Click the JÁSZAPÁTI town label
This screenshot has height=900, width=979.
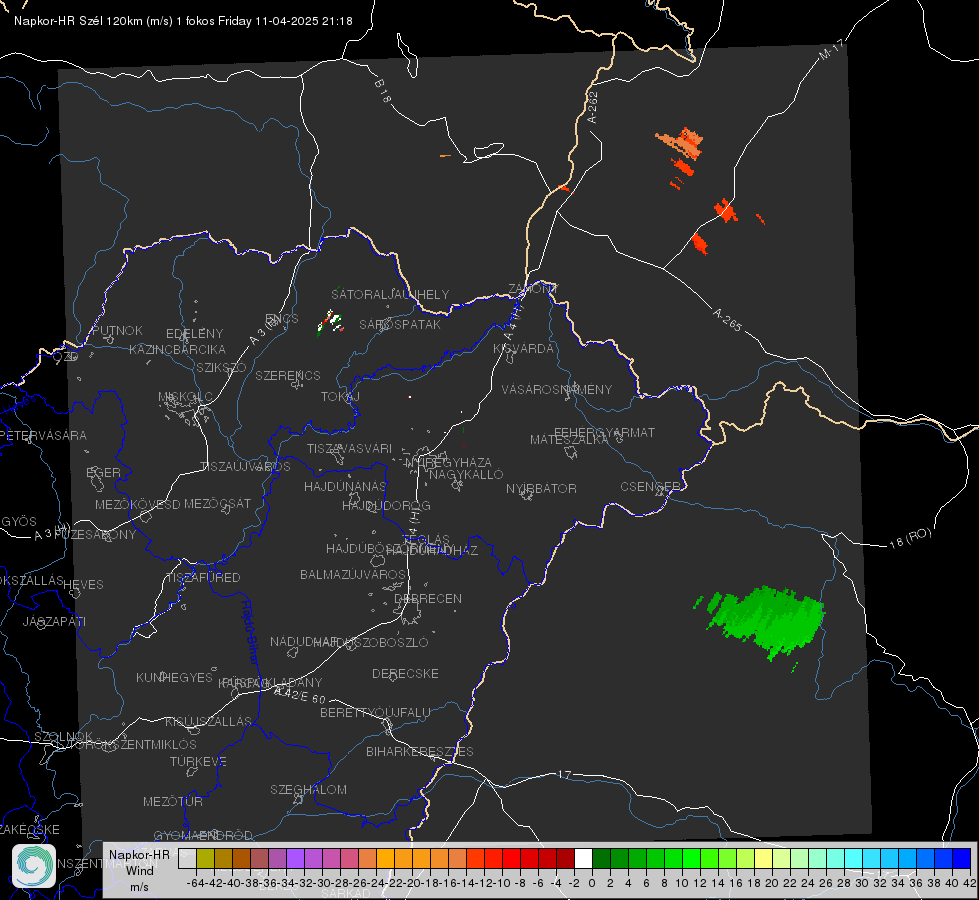54,621
